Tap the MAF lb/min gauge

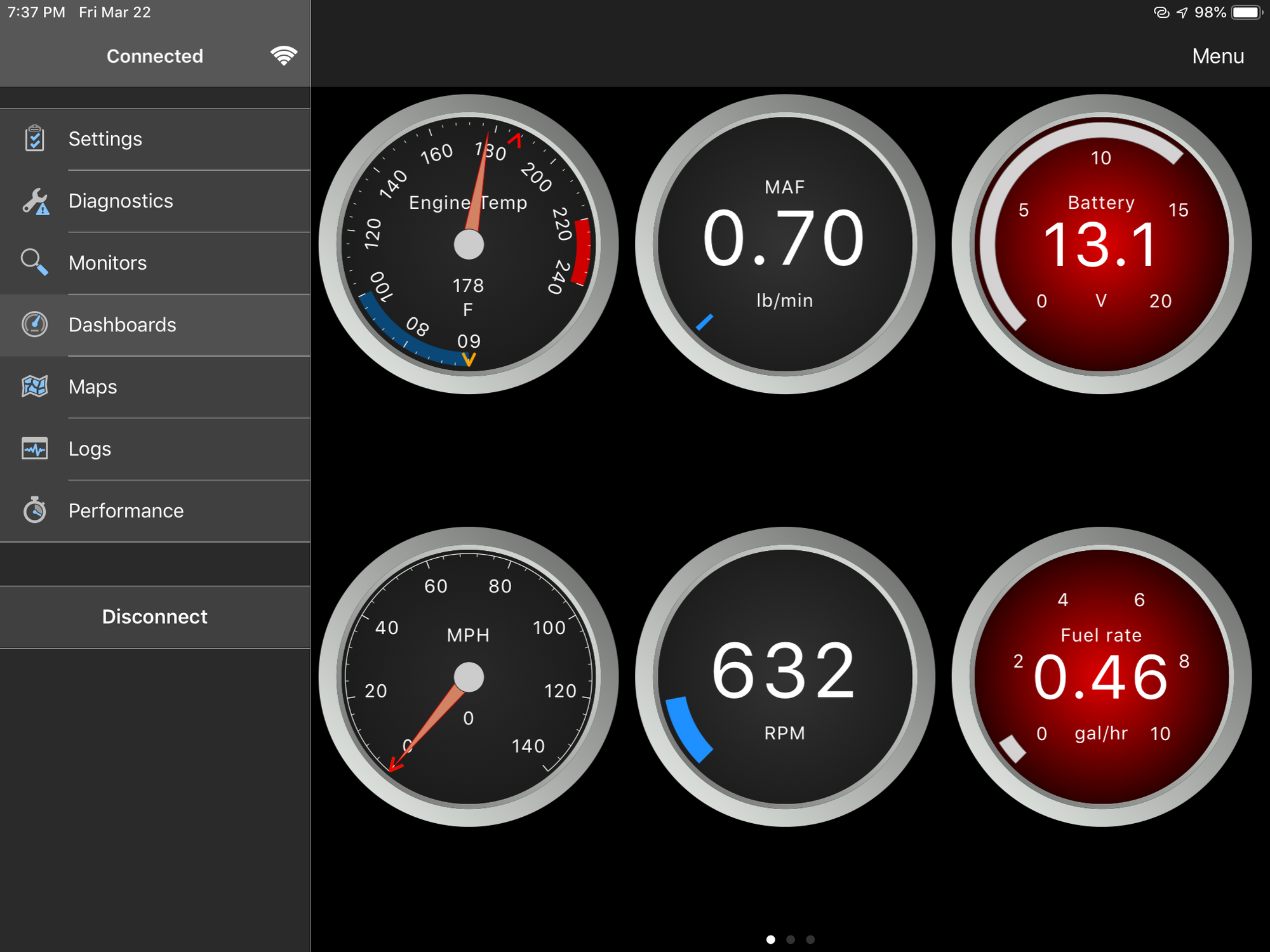785,244
